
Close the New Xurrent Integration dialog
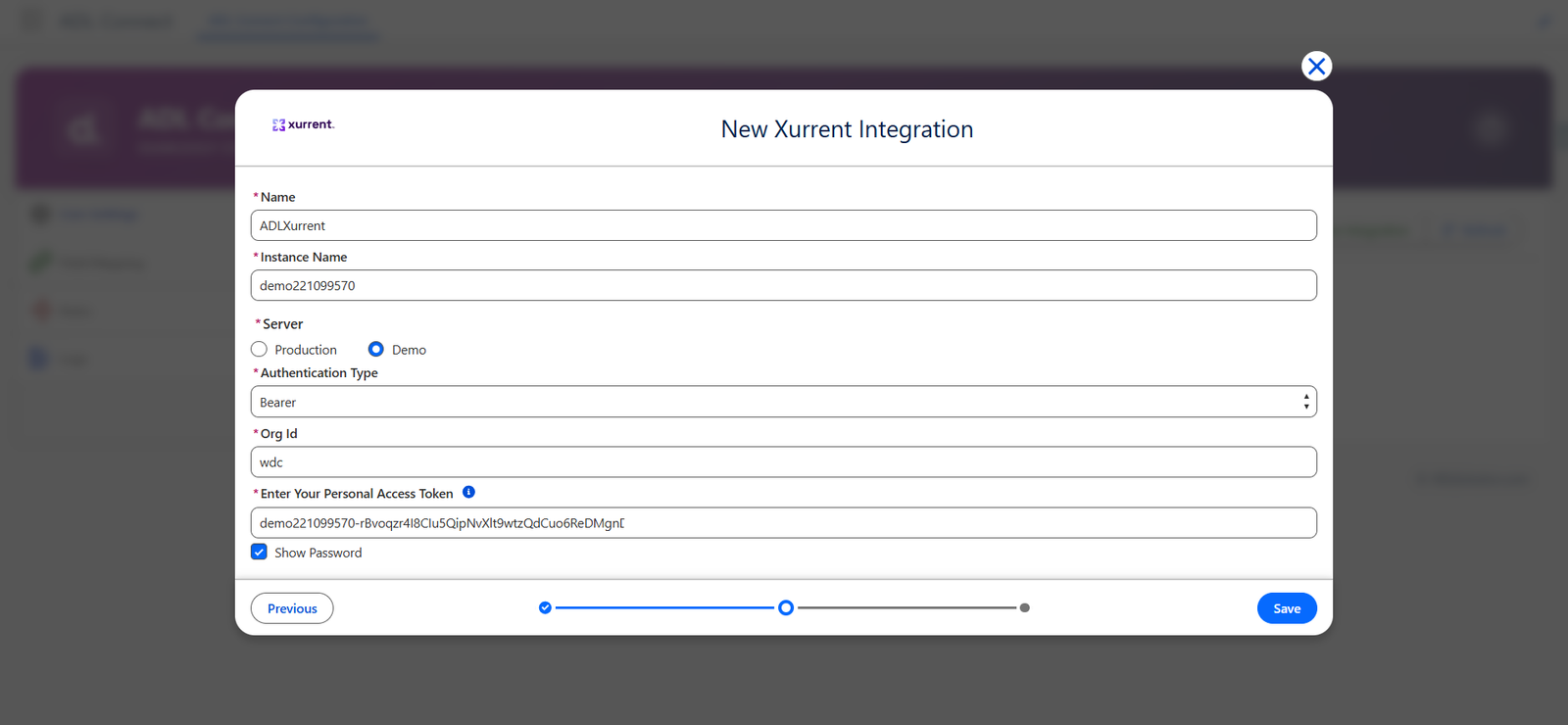point(1316,66)
